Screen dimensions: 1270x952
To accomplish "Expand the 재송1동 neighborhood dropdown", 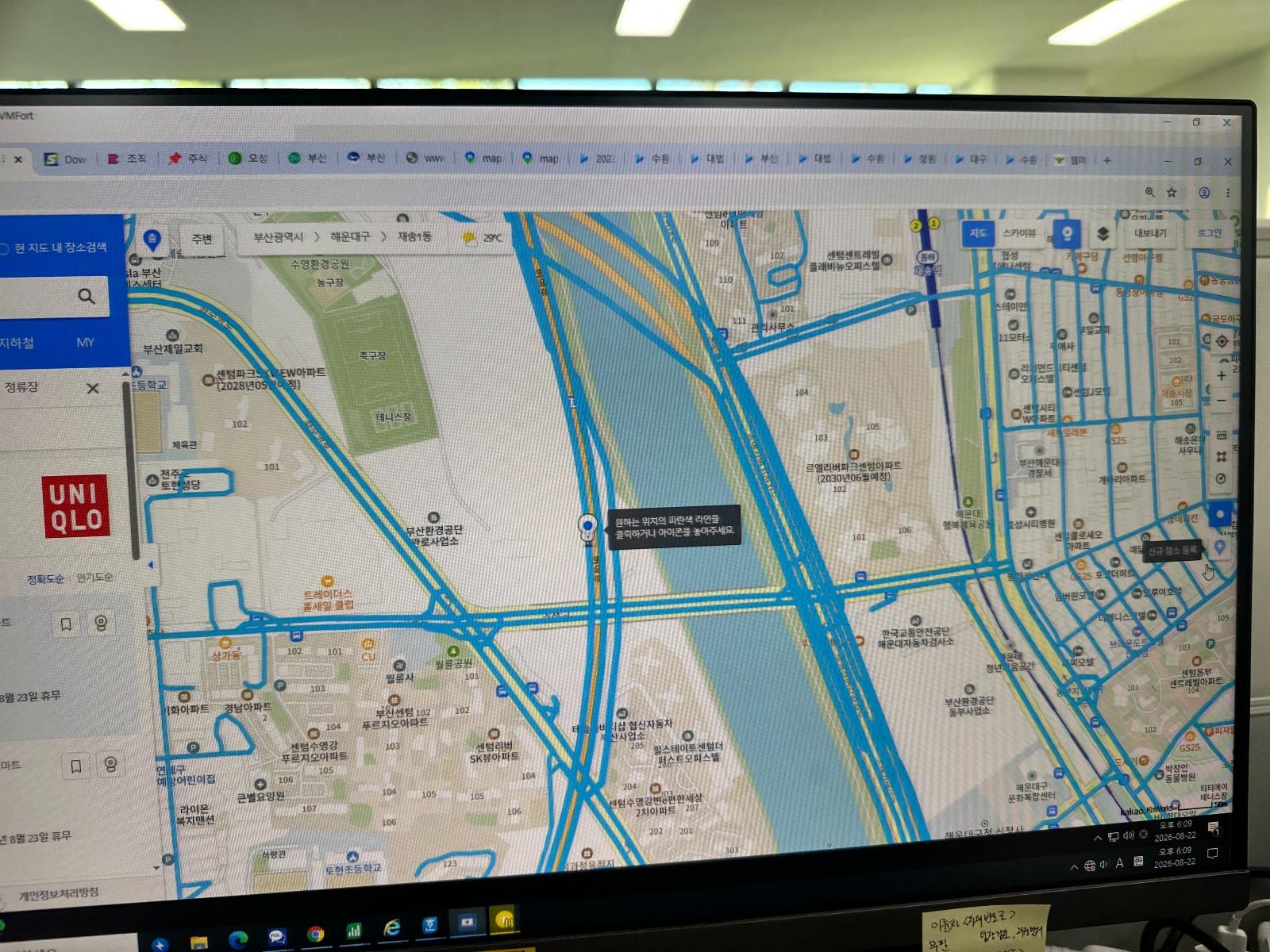I will pos(414,236).
